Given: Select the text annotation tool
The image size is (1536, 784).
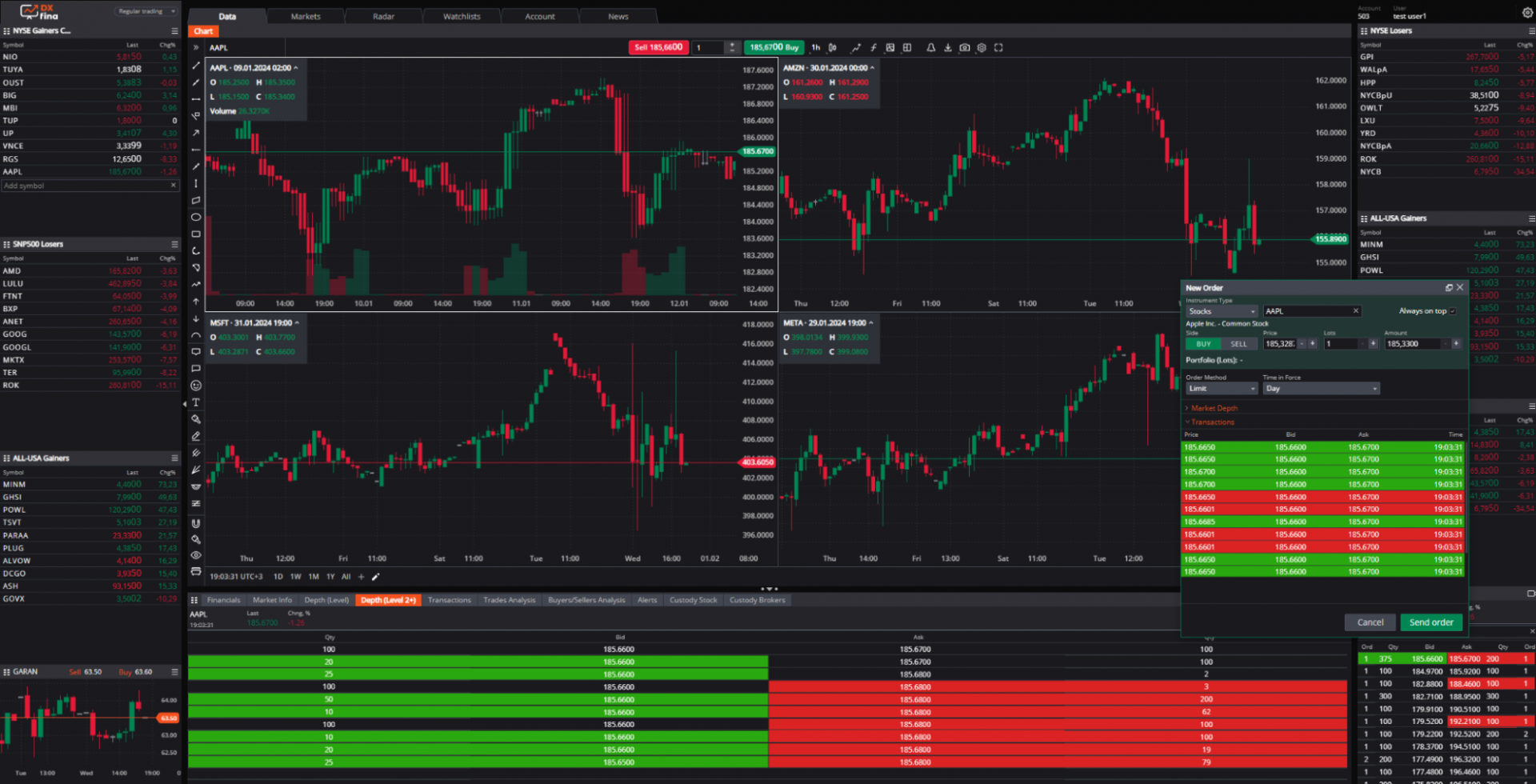Looking at the screenshot, I should click(x=195, y=402).
